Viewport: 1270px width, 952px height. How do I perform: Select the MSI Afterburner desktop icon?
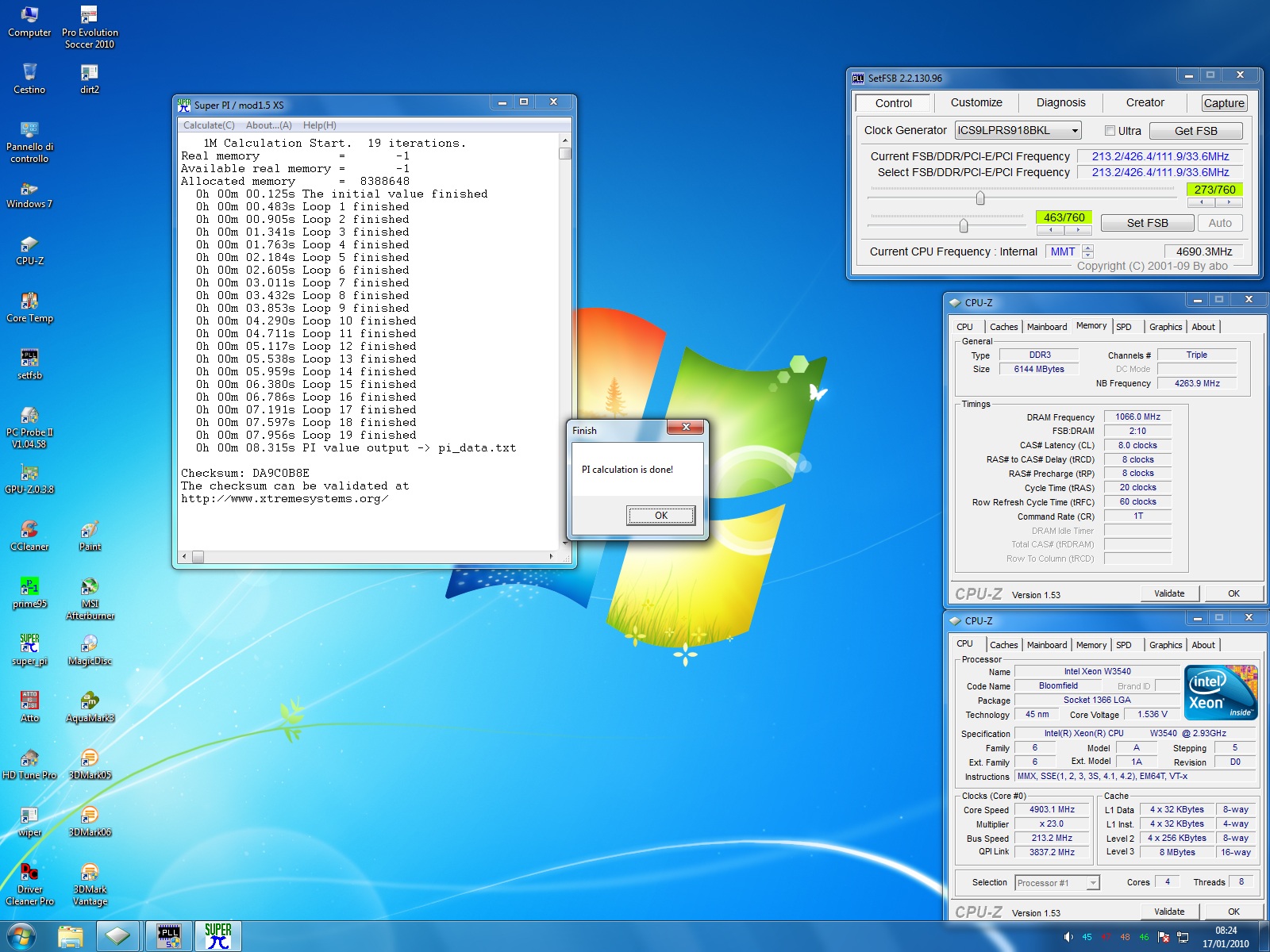pos(90,598)
